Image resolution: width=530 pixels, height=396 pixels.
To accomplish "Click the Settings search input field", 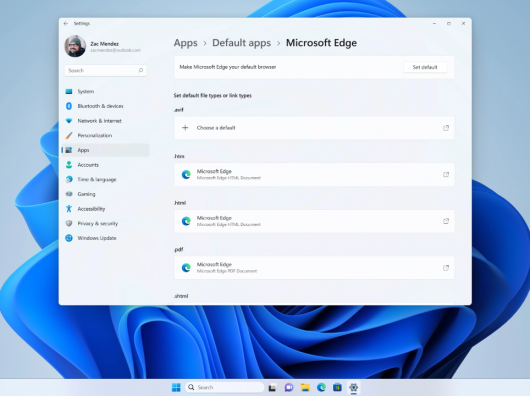I will (x=105, y=70).
